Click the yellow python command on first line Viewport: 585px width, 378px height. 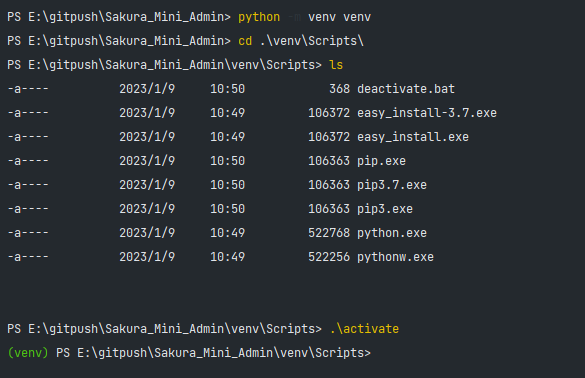tap(259, 17)
